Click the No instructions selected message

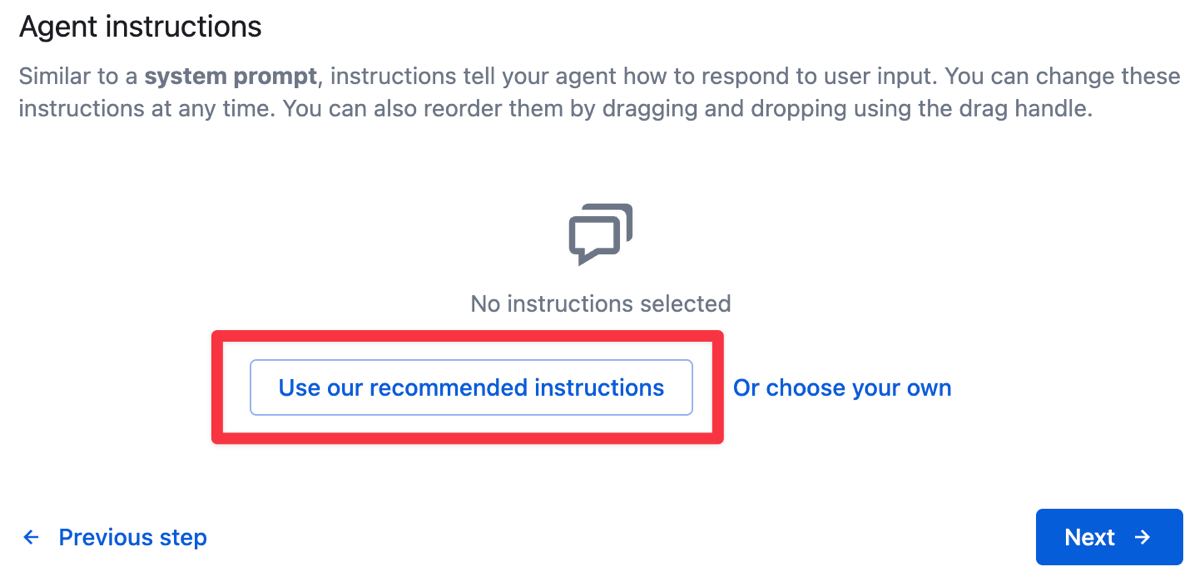tap(600, 303)
